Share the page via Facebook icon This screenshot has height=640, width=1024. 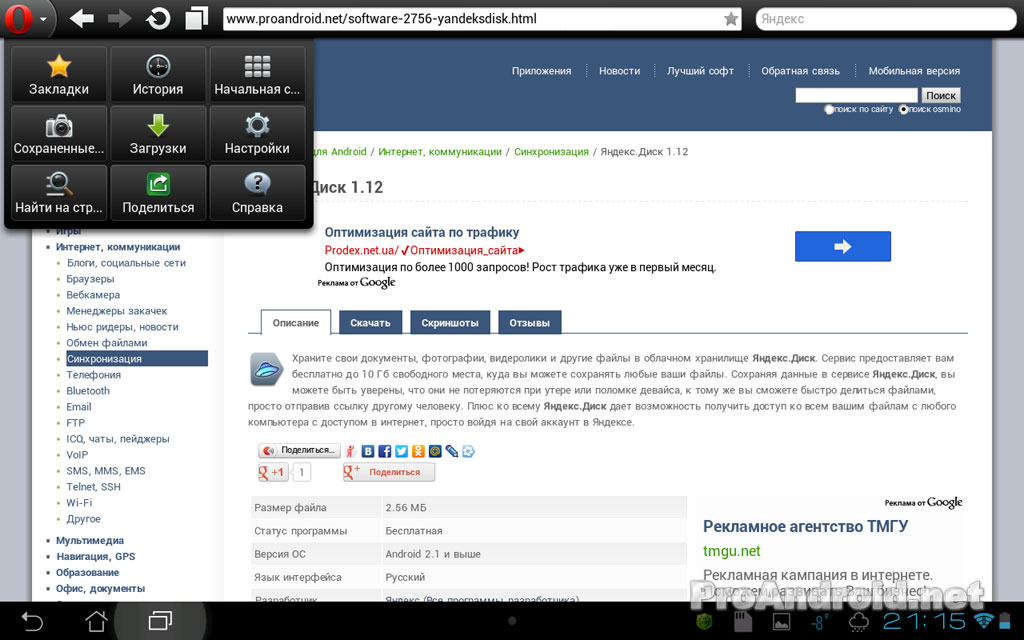point(385,451)
